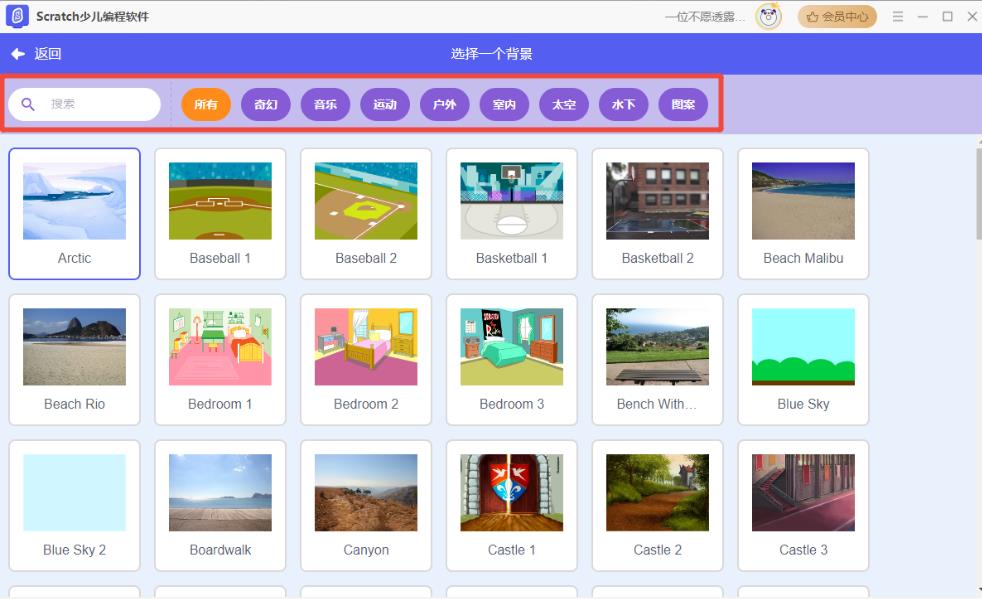Choose the 户外 outdoor category
This screenshot has height=599, width=982.
click(x=444, y=104)
